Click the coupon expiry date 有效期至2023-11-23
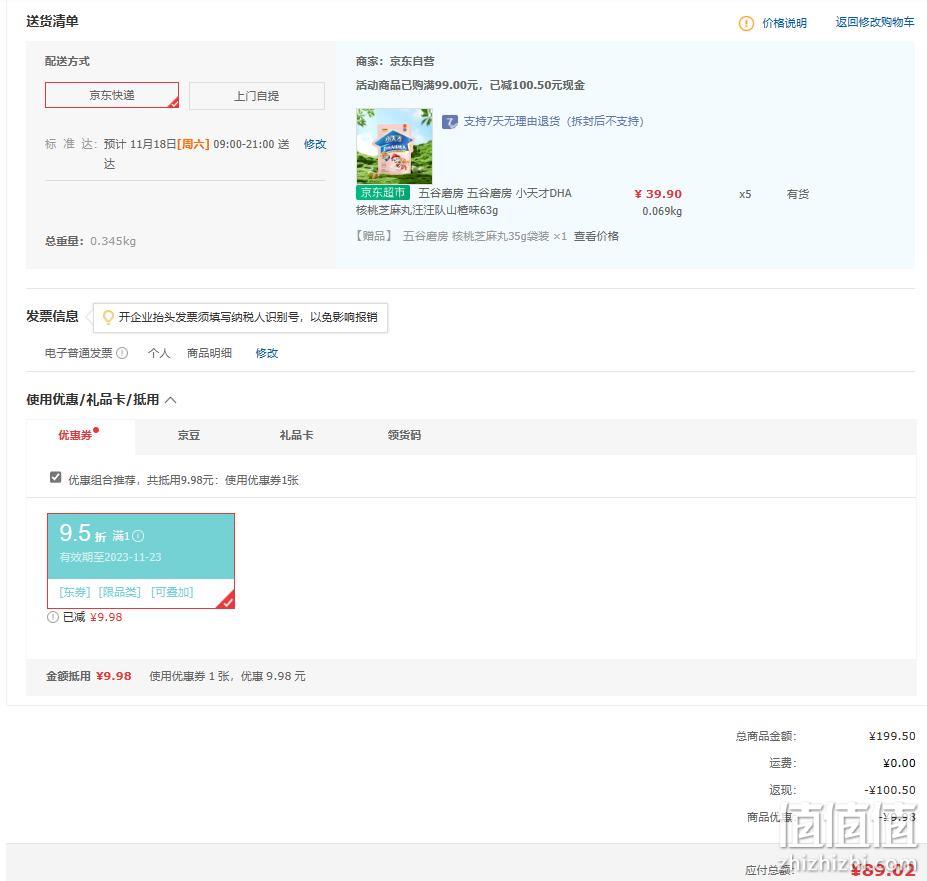The height and width of the screenshot is (881, 927). tap(110, 557)
